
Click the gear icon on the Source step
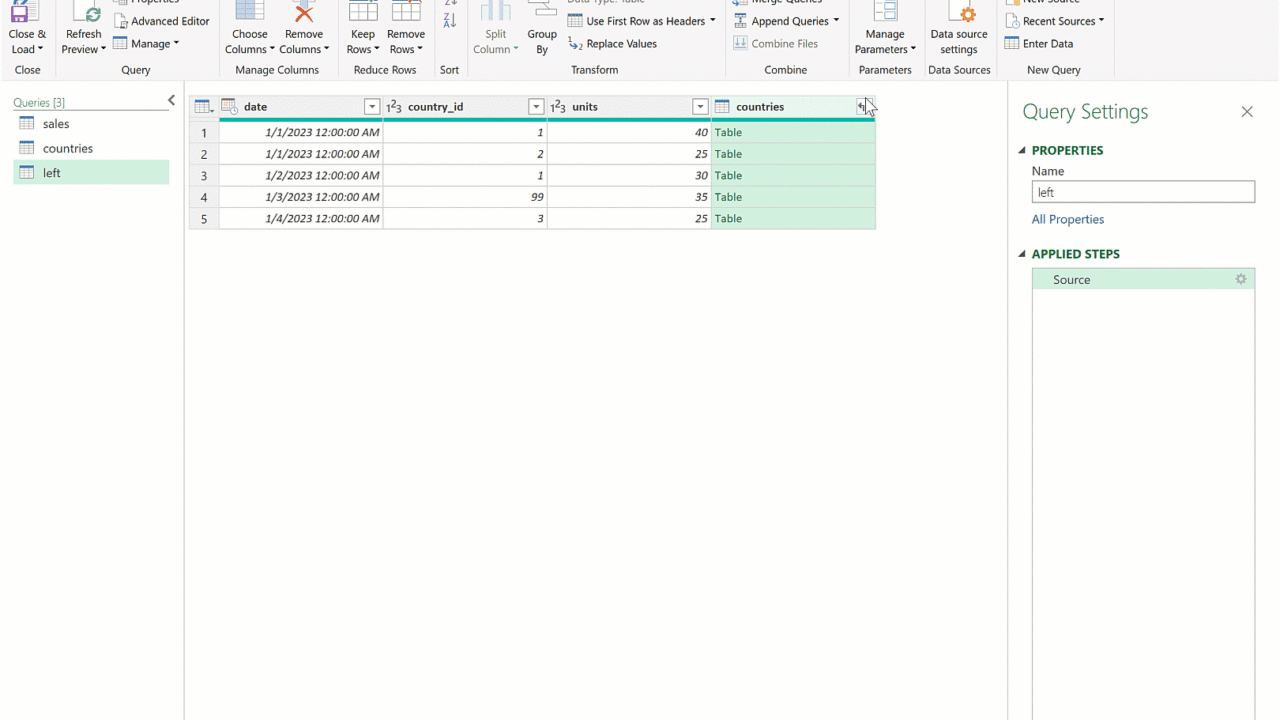tap(1241, 280)
